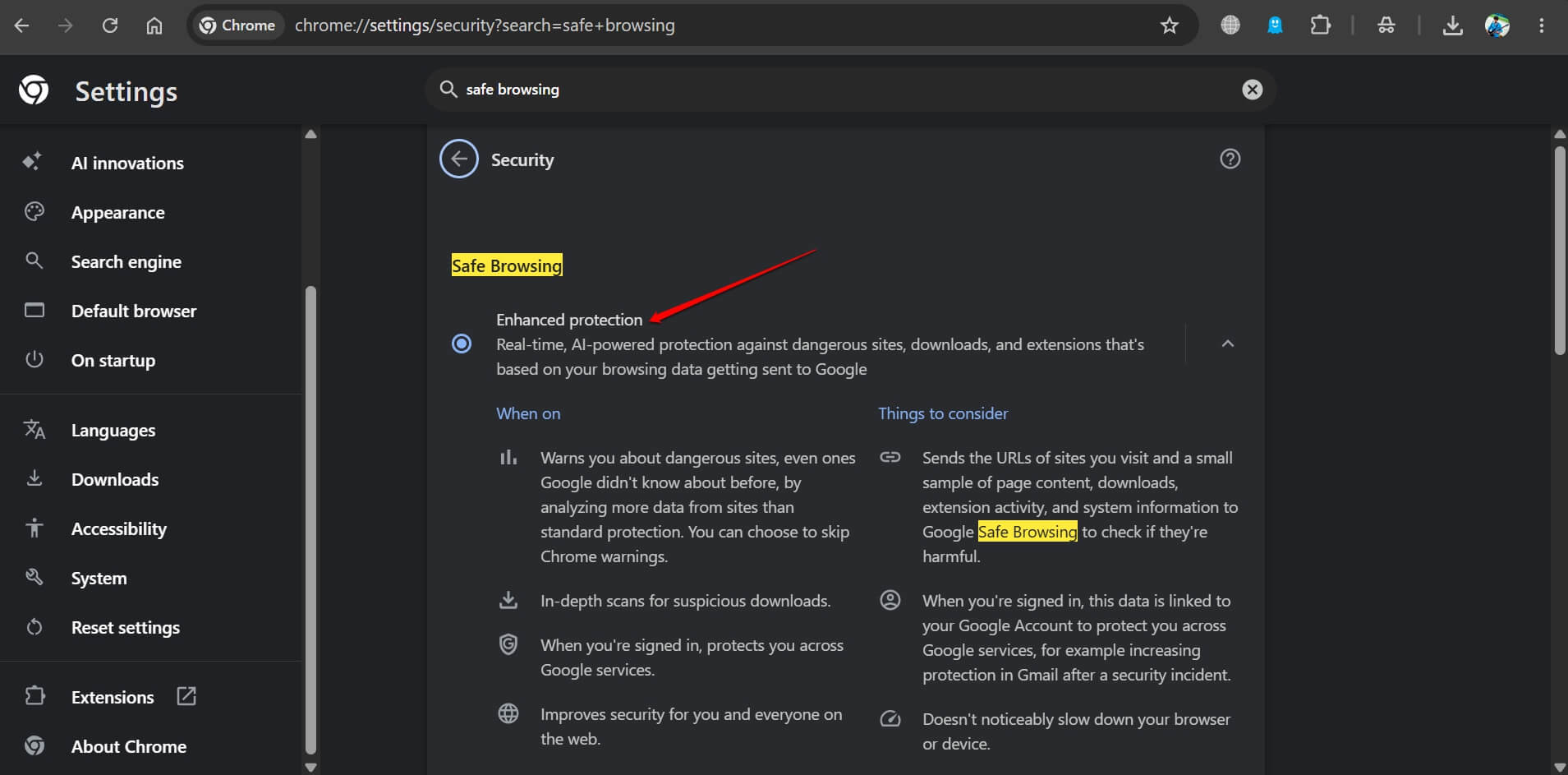Click the Appearance palette icon
The height and width of the screenshot is (775, 1568).
tap(34, 211)
